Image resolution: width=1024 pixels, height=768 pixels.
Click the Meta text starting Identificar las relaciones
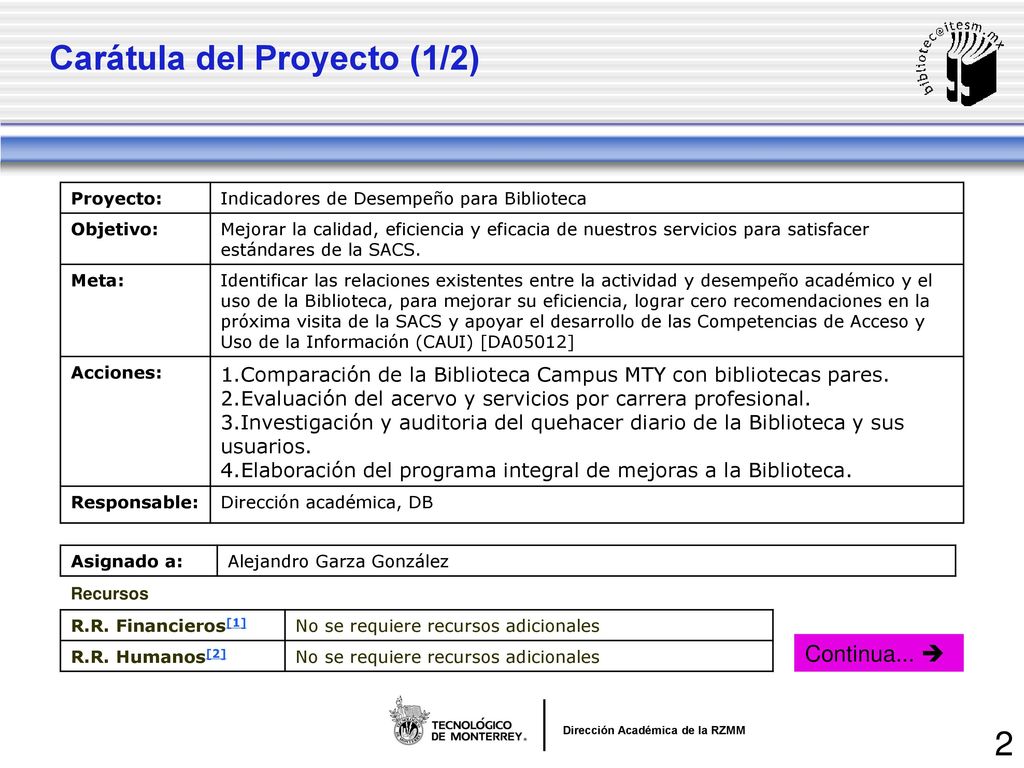tap(576, 311)
